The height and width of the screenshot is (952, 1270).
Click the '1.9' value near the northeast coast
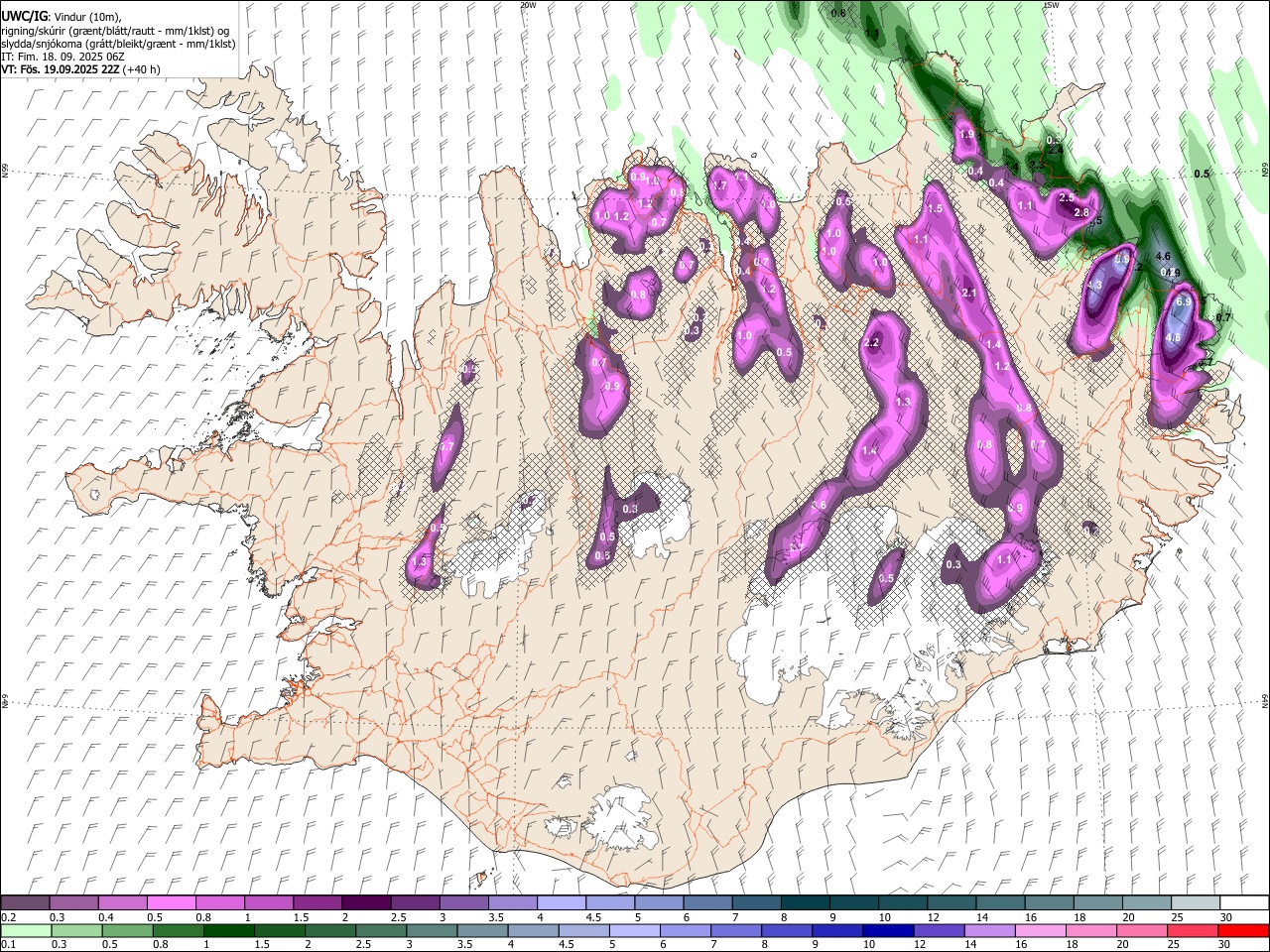coord(966,135)
